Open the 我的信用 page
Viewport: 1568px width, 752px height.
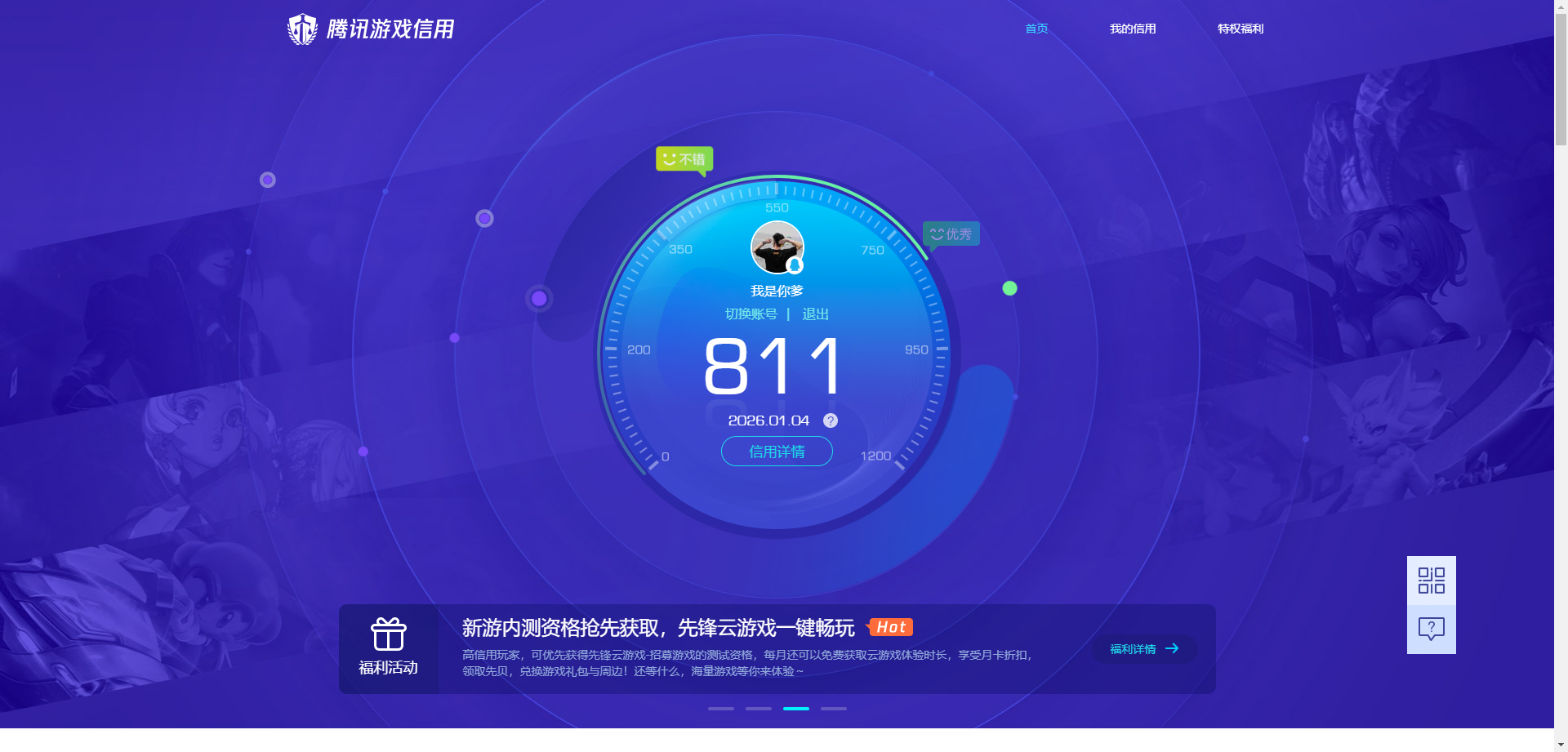[x=1133, y=29]
